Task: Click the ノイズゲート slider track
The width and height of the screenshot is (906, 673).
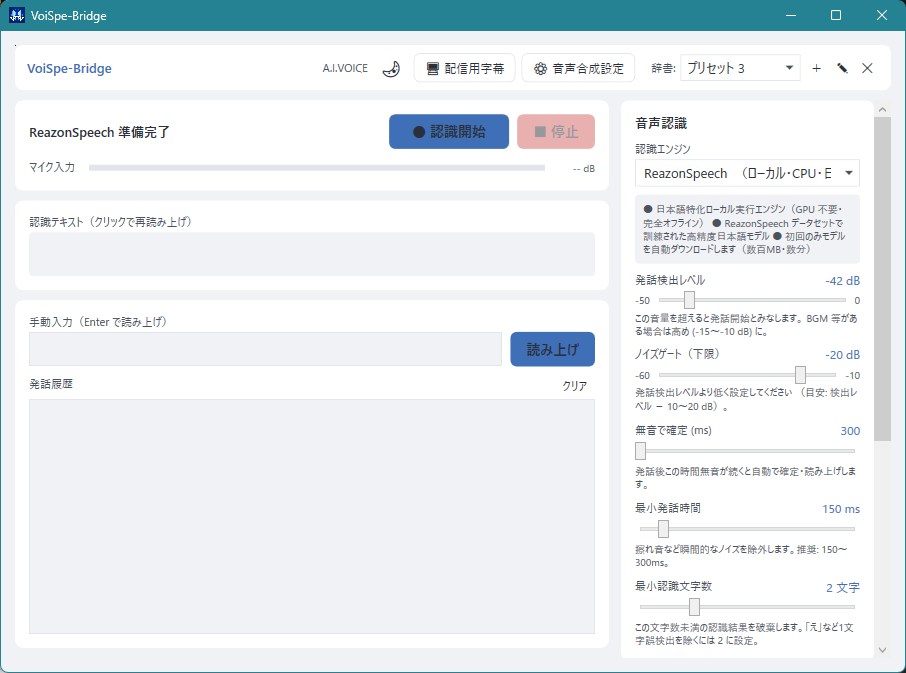Action: coord(747,375)
